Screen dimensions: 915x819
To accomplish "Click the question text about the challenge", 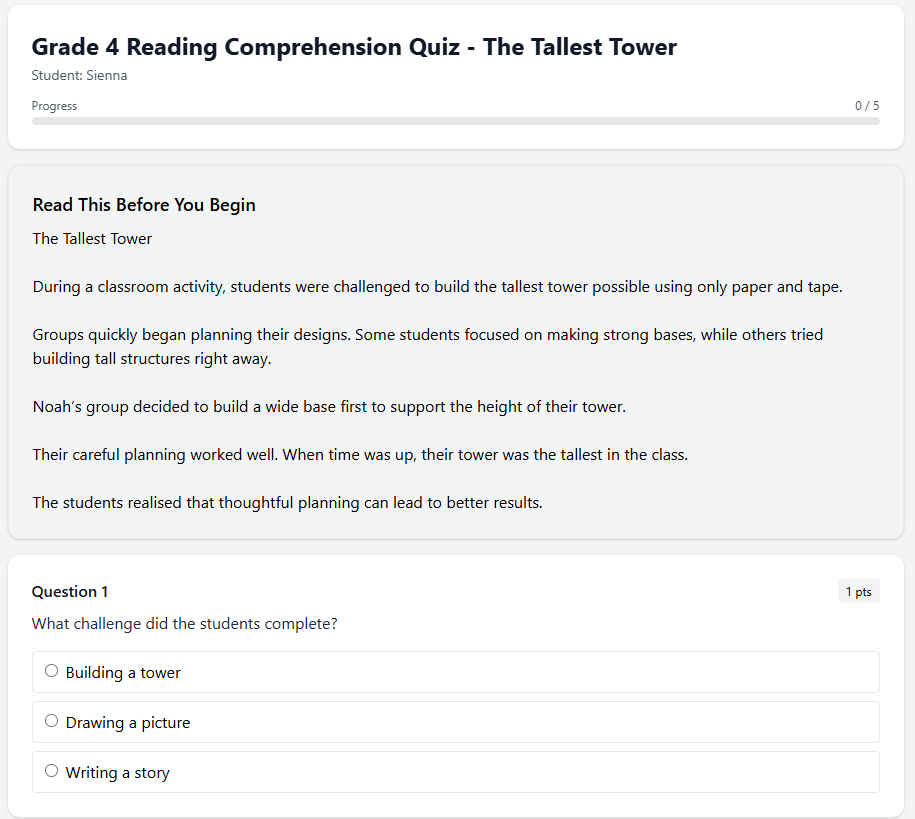I will pyautogui.click(x=184, y=623).
